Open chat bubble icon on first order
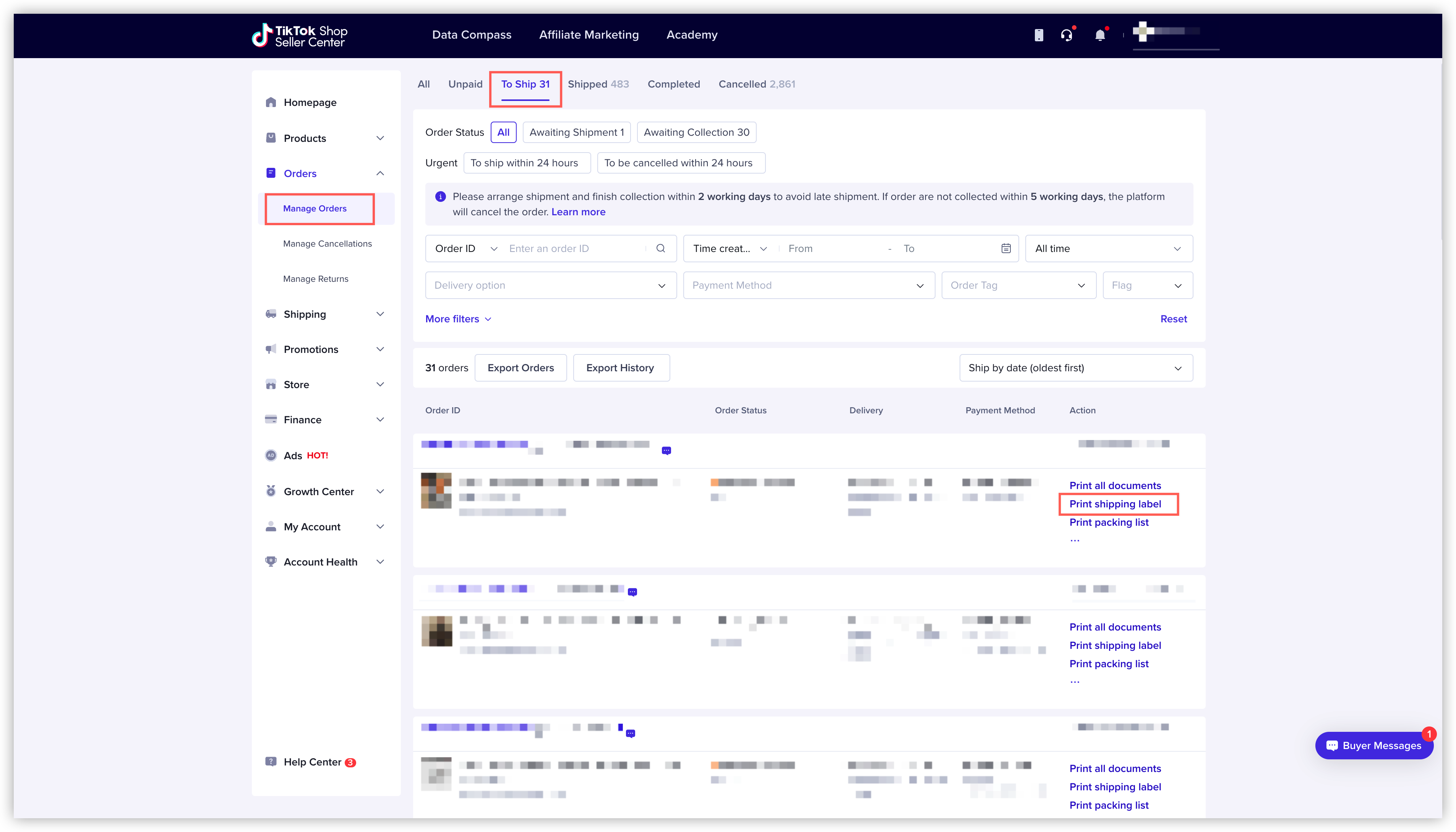 pyautogui.click(x=666, y=451)
